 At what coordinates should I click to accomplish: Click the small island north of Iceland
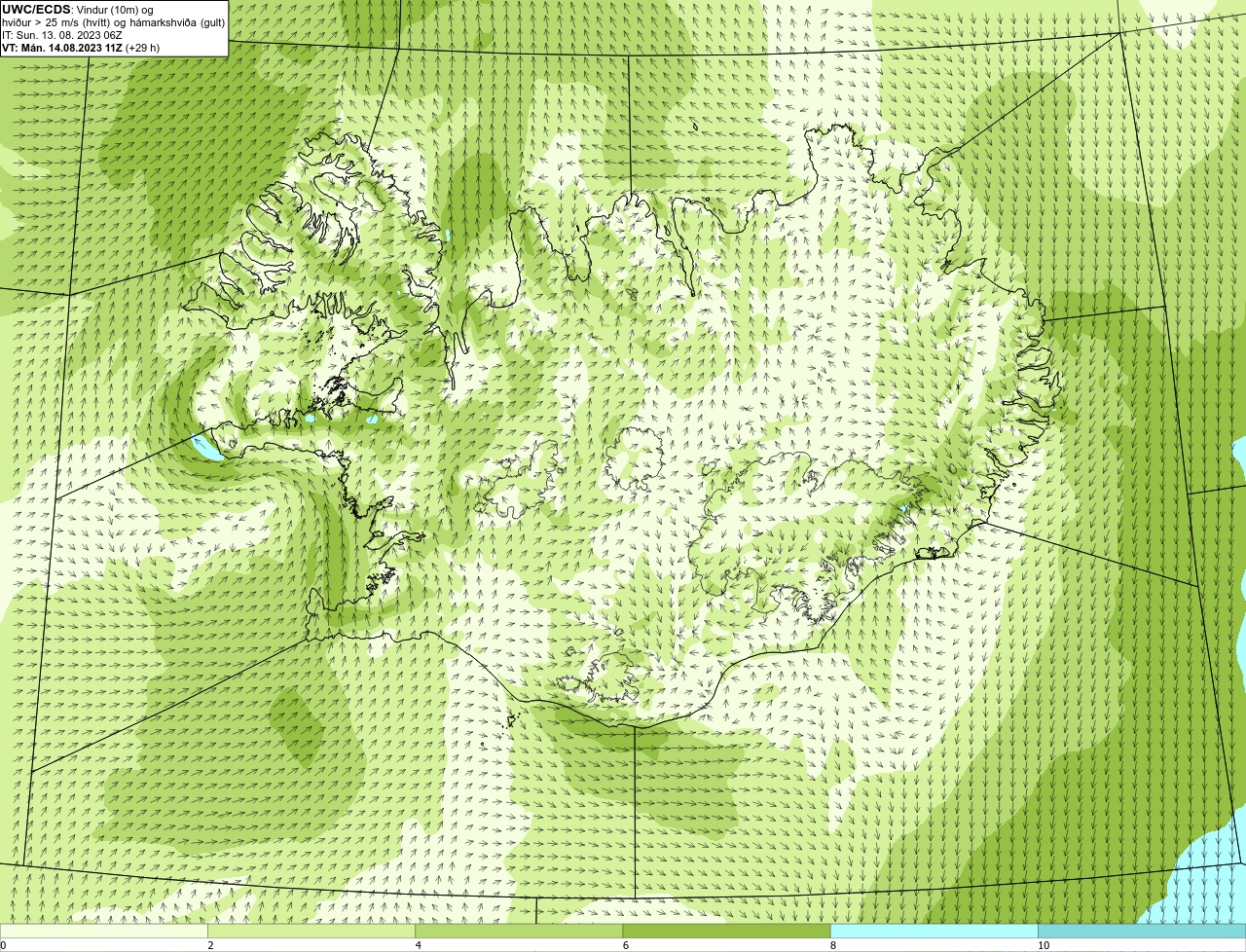(696, 126)
